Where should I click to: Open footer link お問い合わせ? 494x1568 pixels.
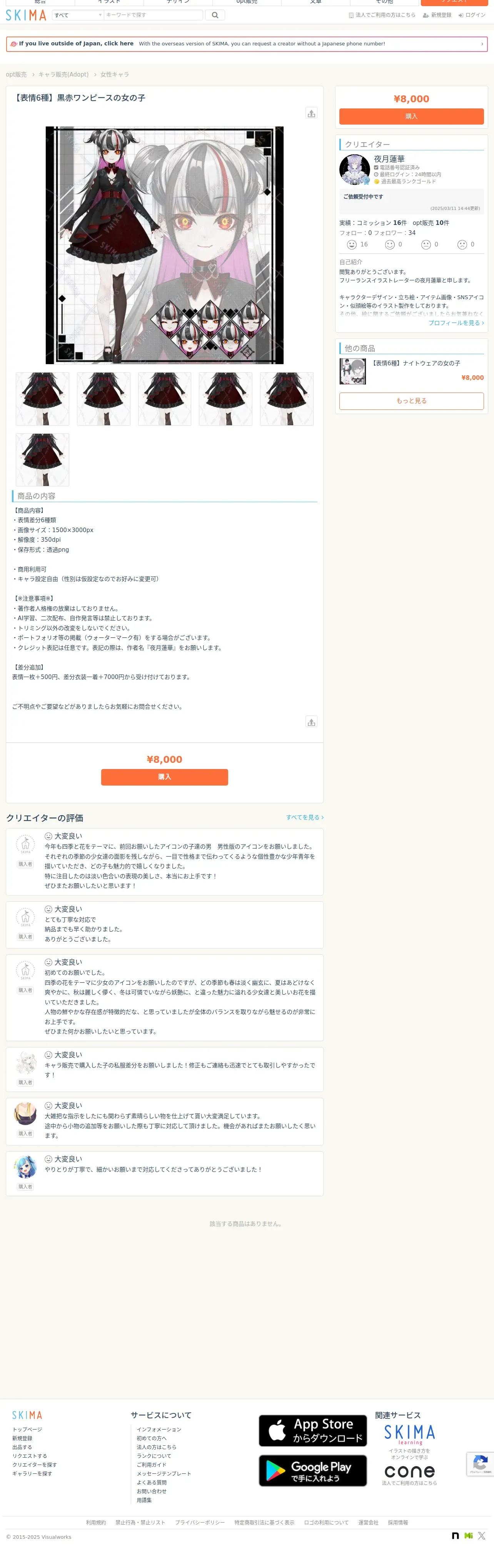151,1491
